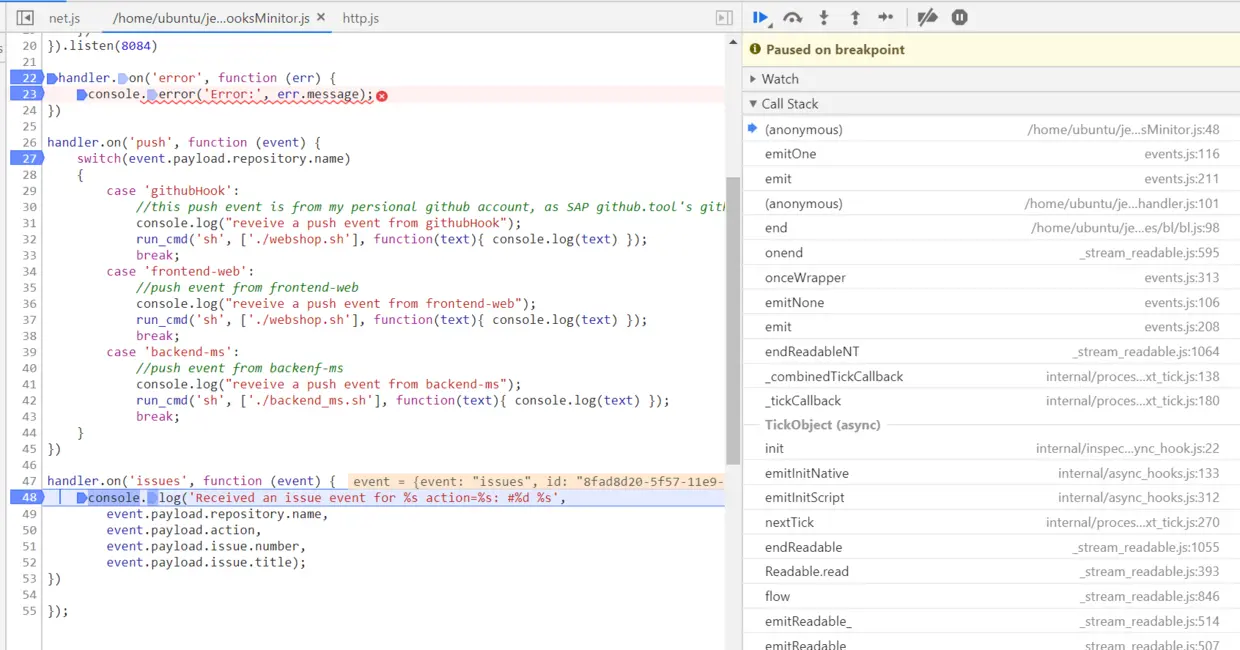Toggle pause on exceptions

960,17
